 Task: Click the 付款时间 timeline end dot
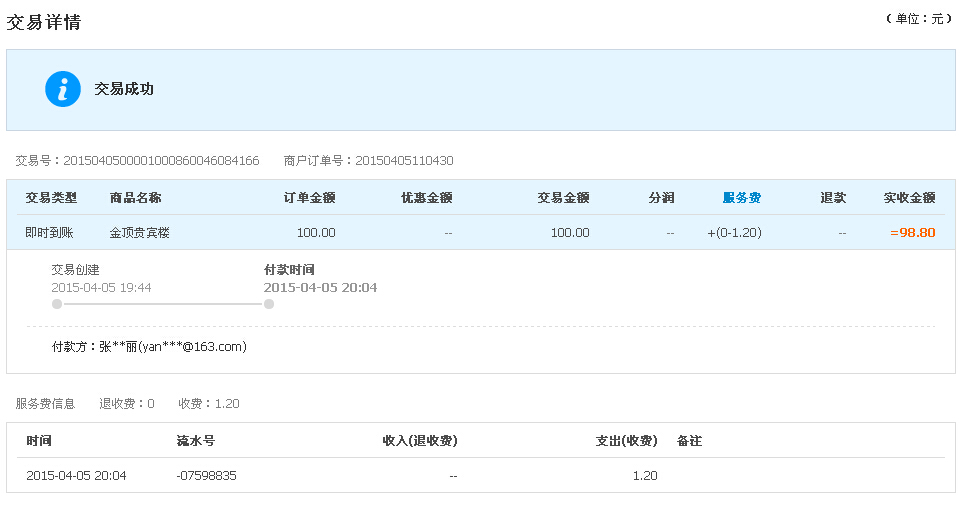click(269, 304)
